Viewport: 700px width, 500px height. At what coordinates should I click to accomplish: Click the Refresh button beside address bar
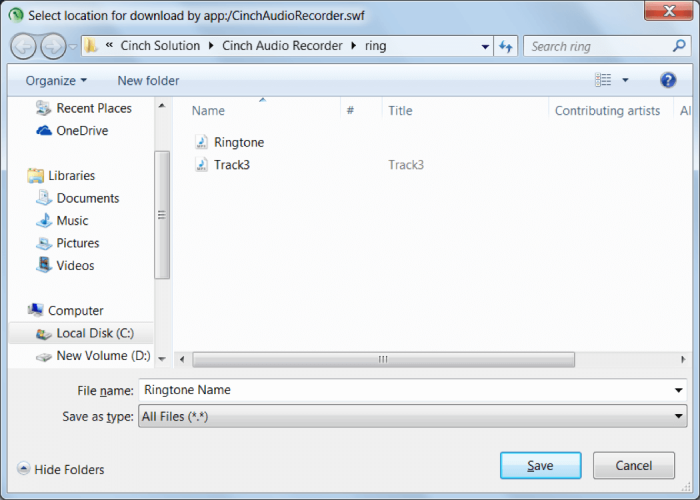pos(506,46)
